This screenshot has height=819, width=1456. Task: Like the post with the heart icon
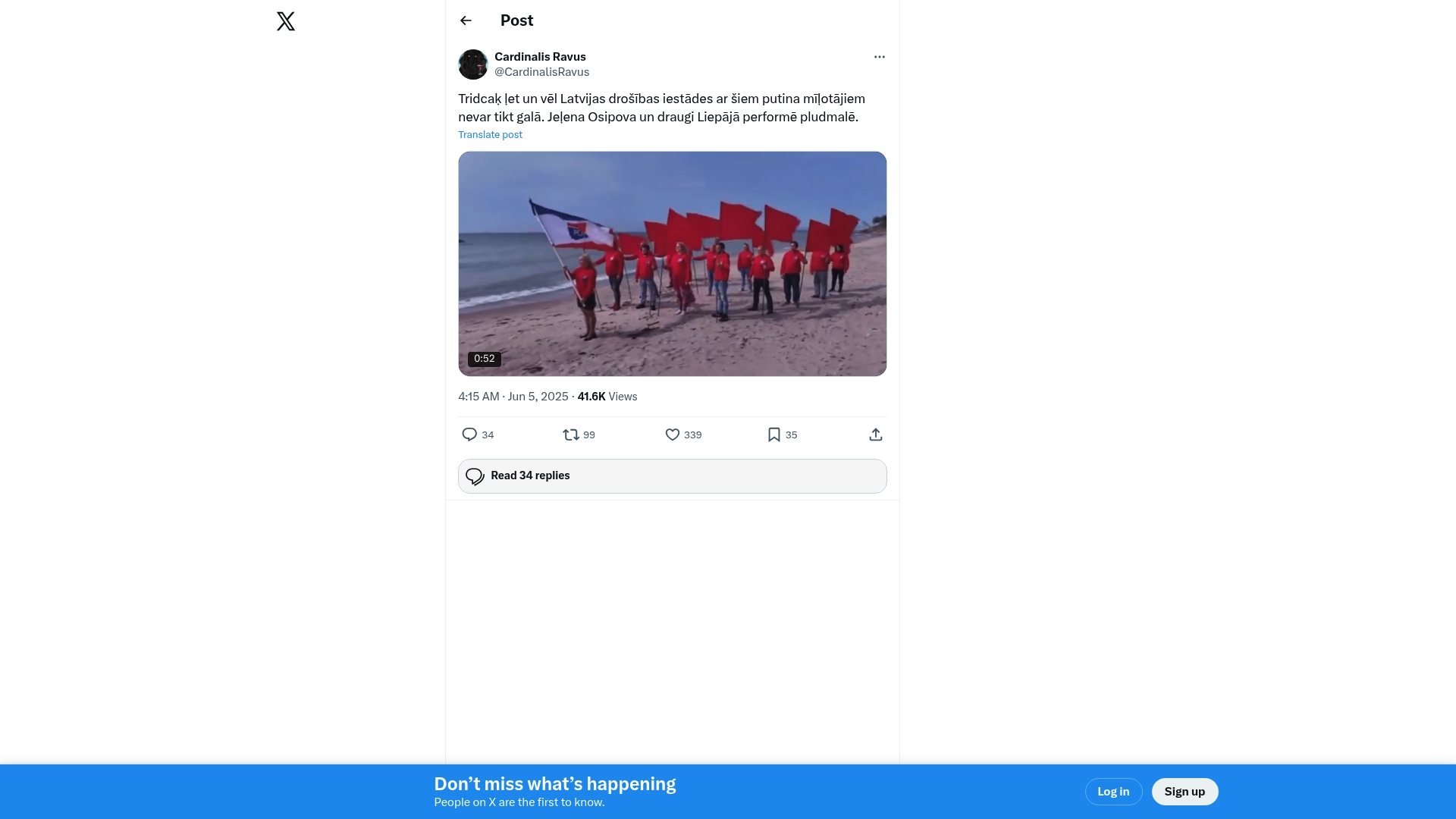[x=673, y=435]
